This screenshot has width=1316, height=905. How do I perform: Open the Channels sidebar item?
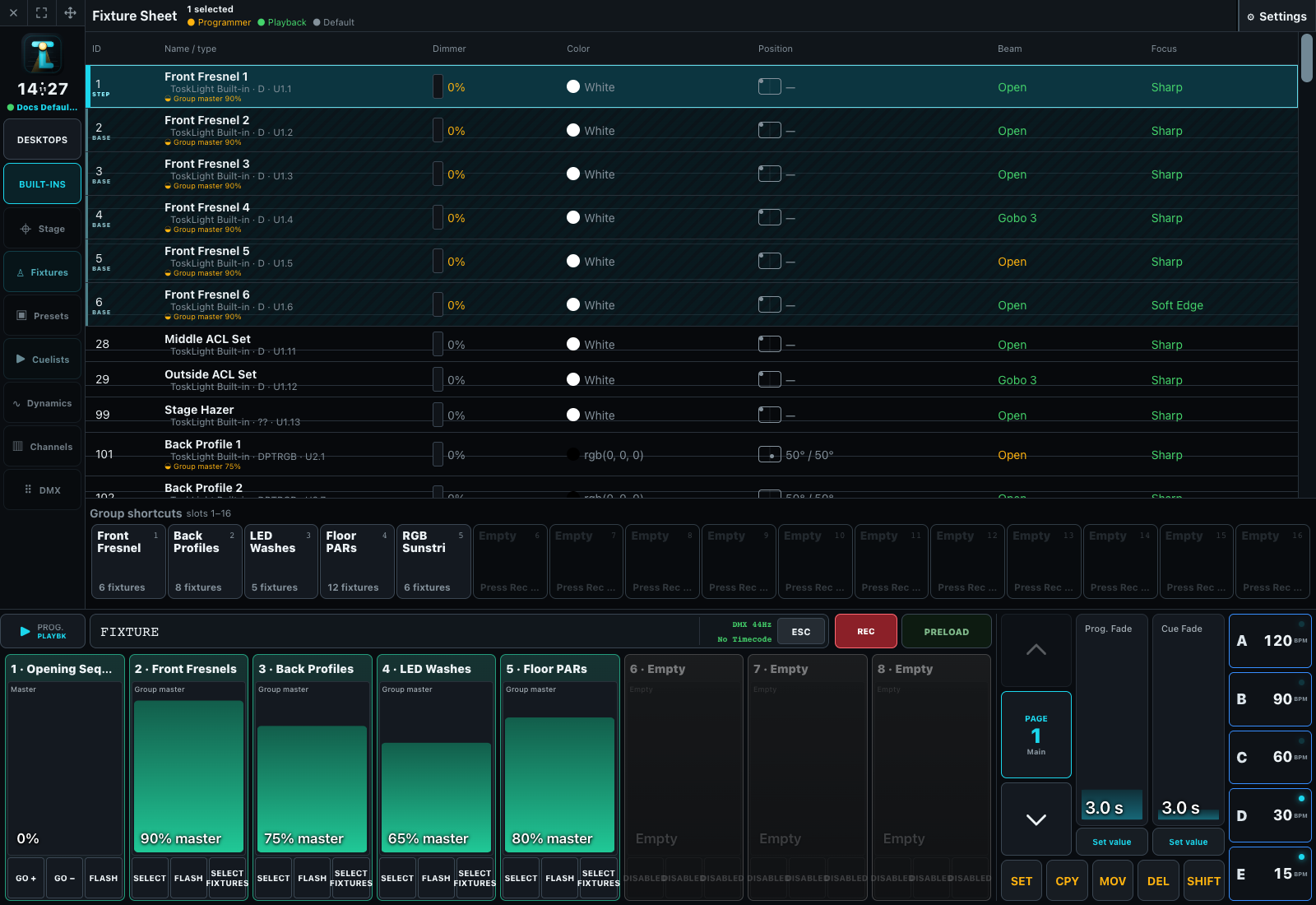43,447
